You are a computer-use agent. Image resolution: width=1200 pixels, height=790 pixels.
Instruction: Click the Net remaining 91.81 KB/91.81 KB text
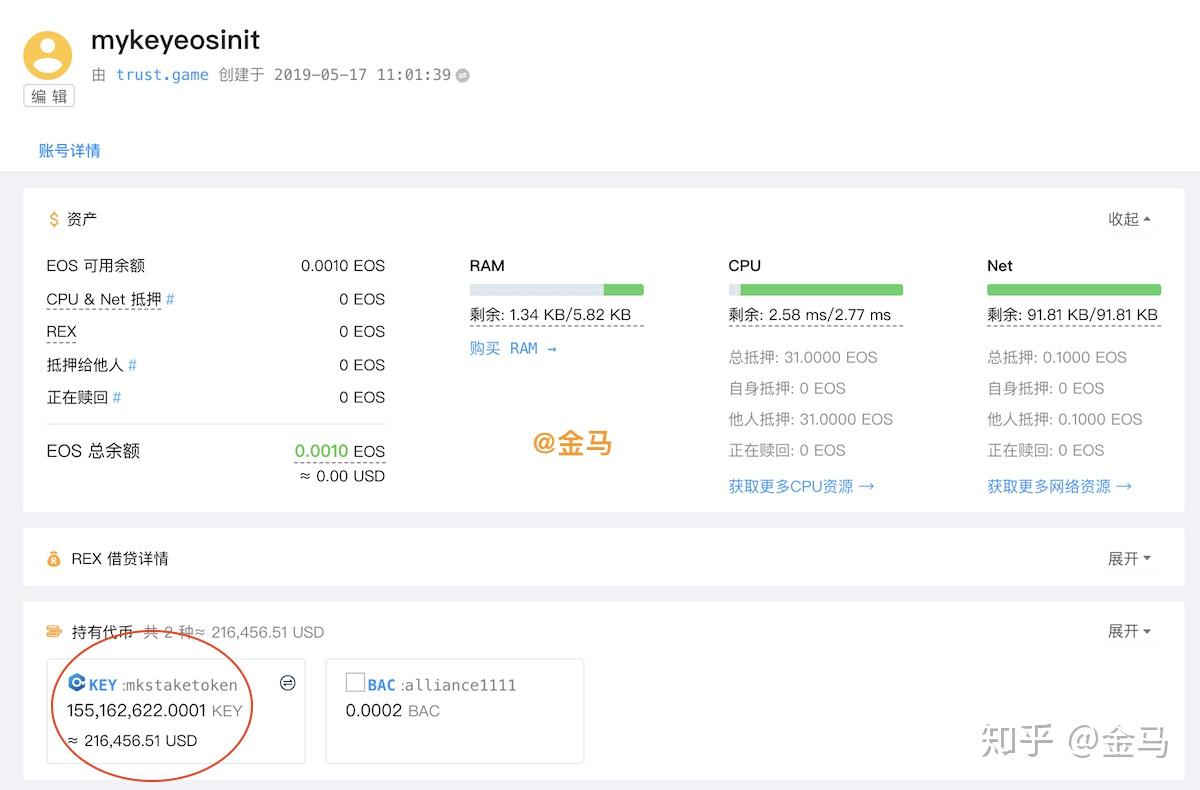1074,315
